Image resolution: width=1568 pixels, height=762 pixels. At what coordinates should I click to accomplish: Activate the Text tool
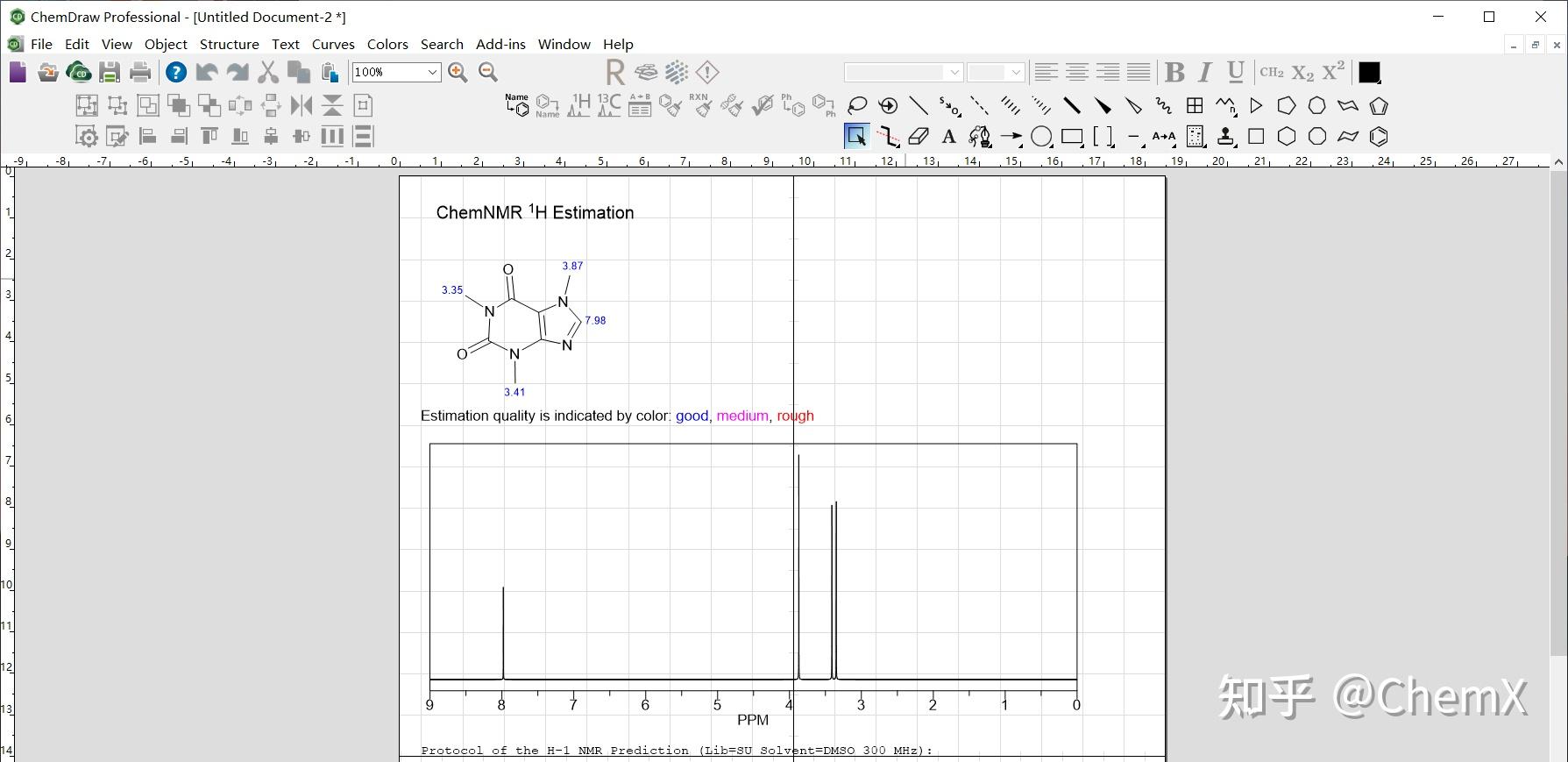(x=948, y=137)
